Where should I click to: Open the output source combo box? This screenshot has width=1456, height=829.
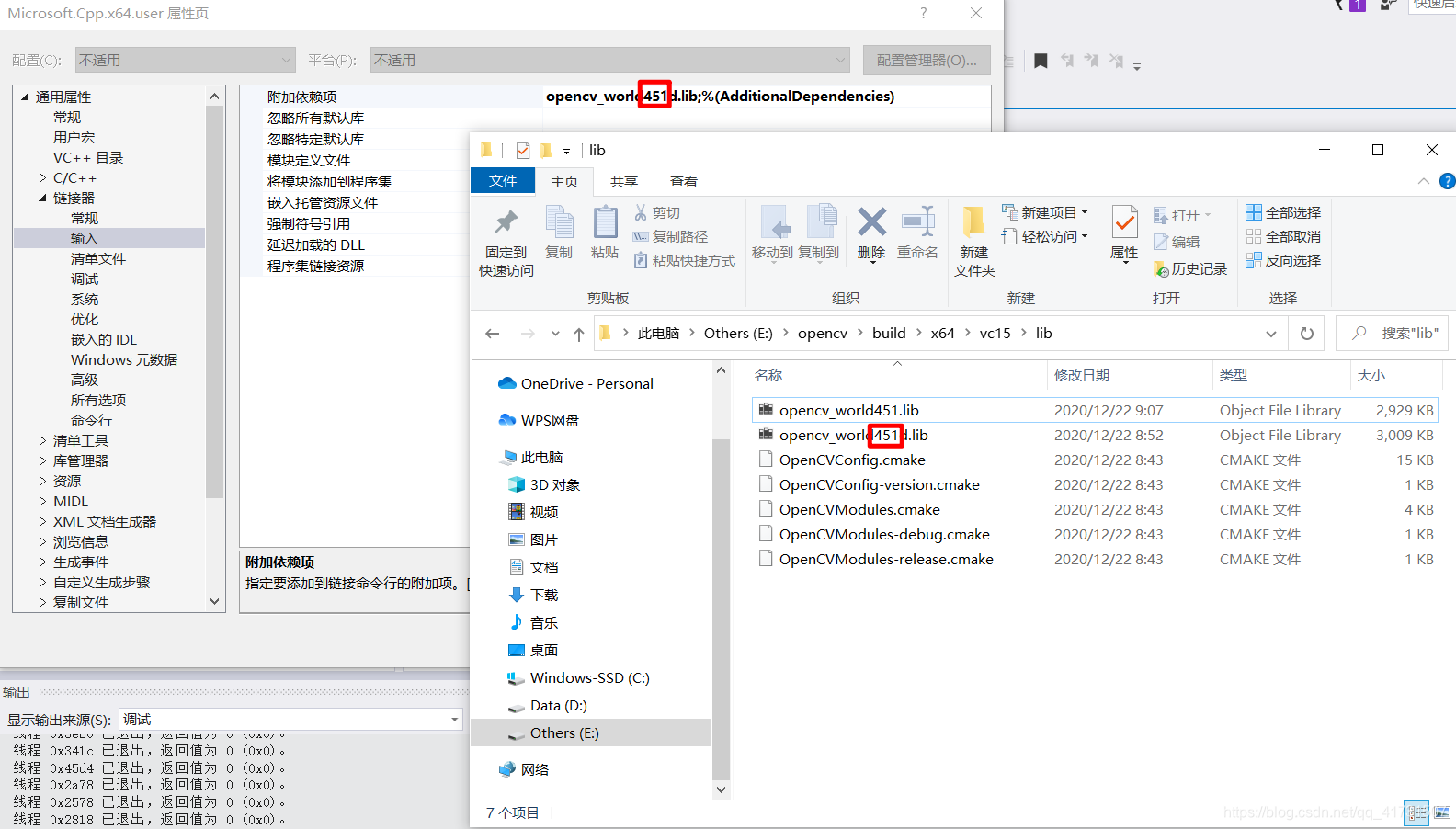tap(290, 720)
